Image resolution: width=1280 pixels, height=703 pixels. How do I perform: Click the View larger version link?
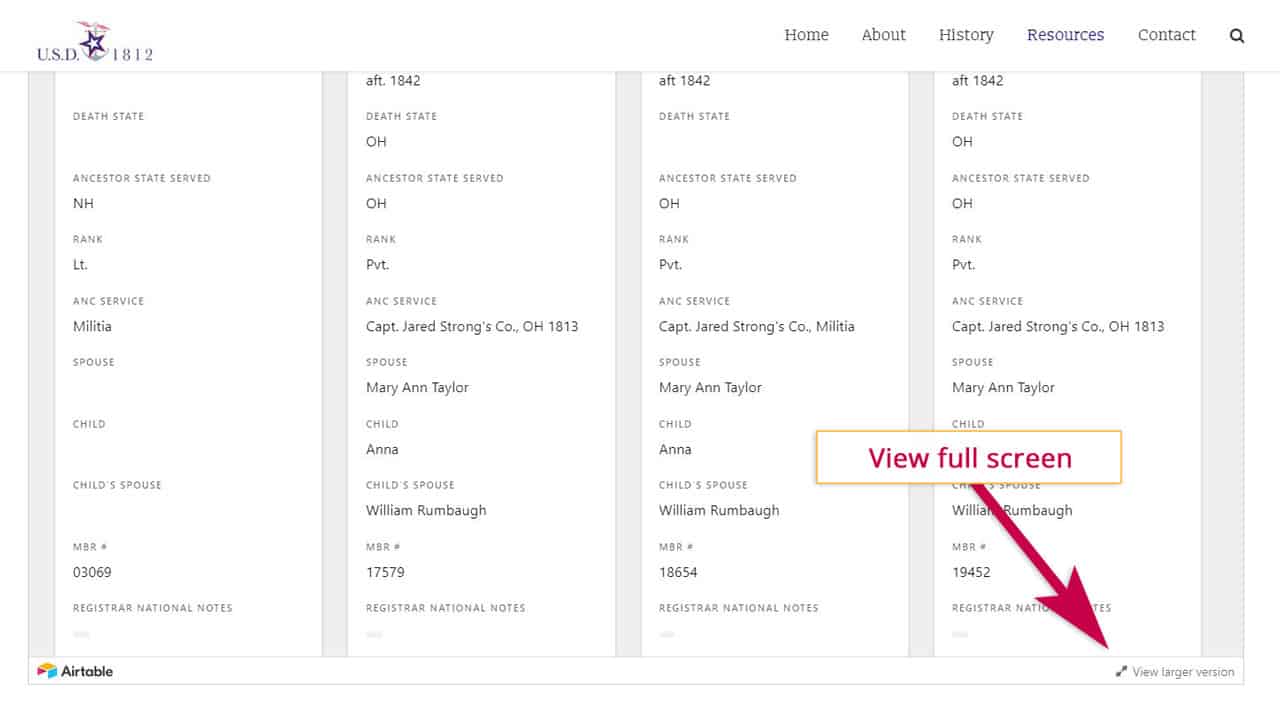1183,672
